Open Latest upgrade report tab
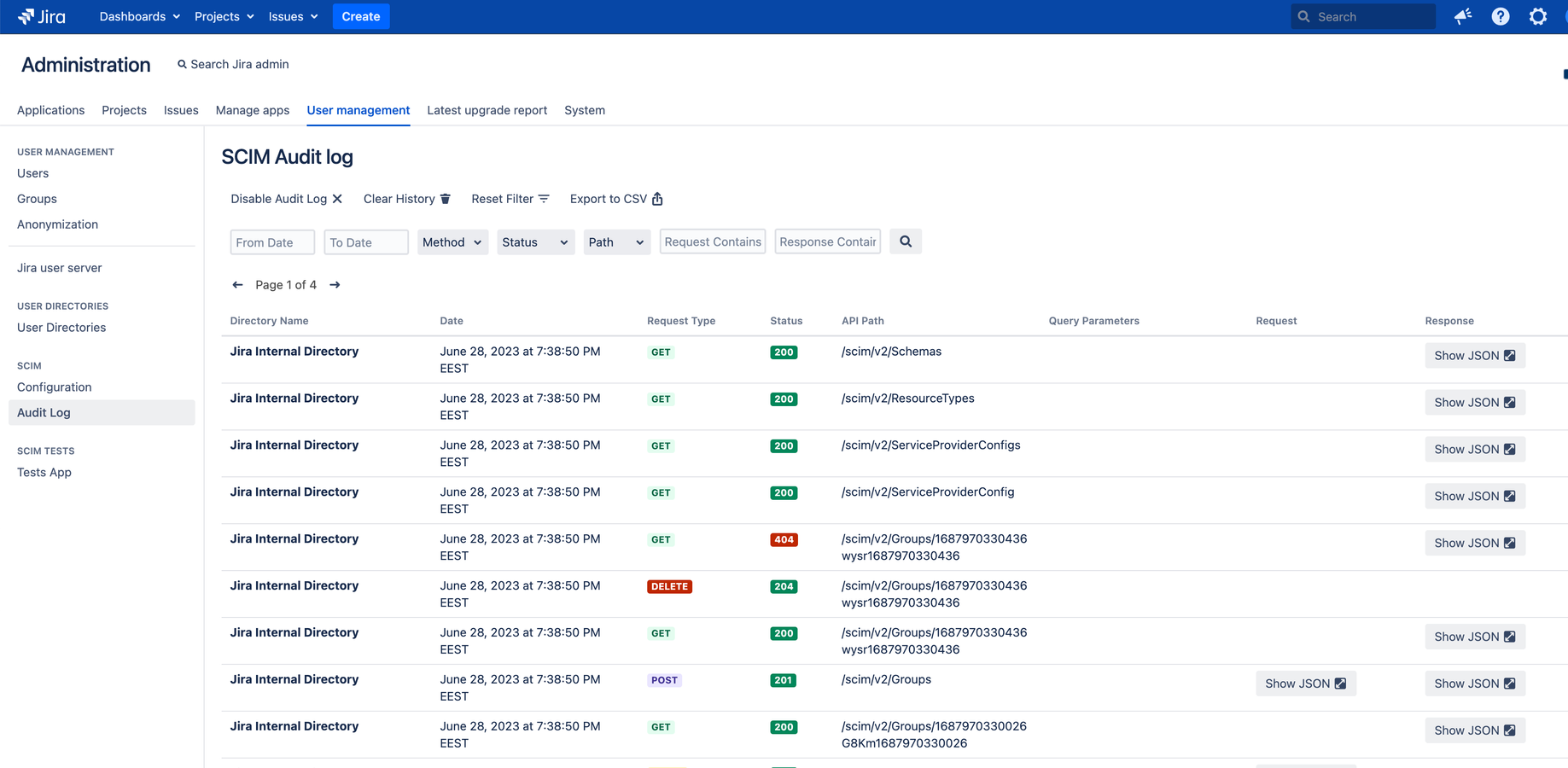 coord(487,110)
